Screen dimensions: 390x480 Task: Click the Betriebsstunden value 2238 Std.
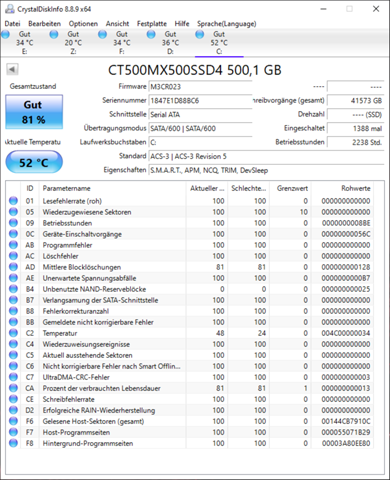pos(355,142)
